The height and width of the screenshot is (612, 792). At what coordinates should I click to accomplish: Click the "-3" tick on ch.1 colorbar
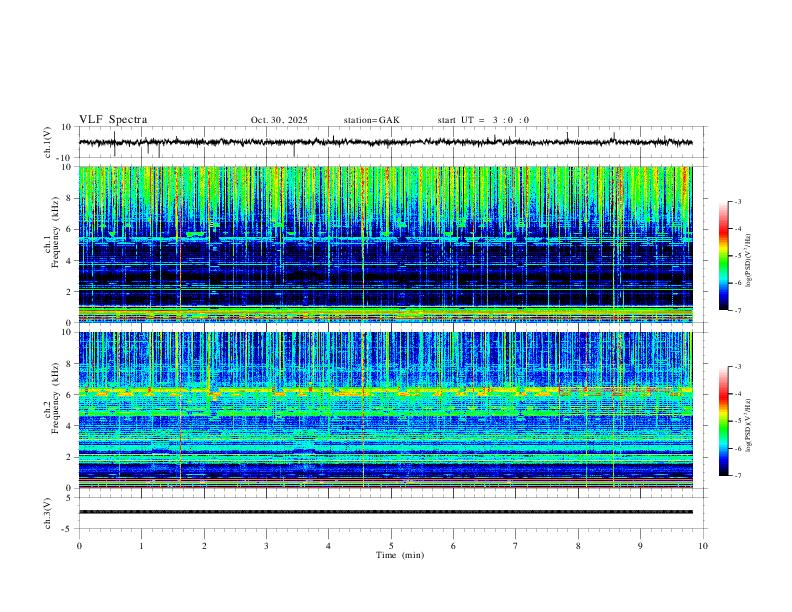point(738,201)
